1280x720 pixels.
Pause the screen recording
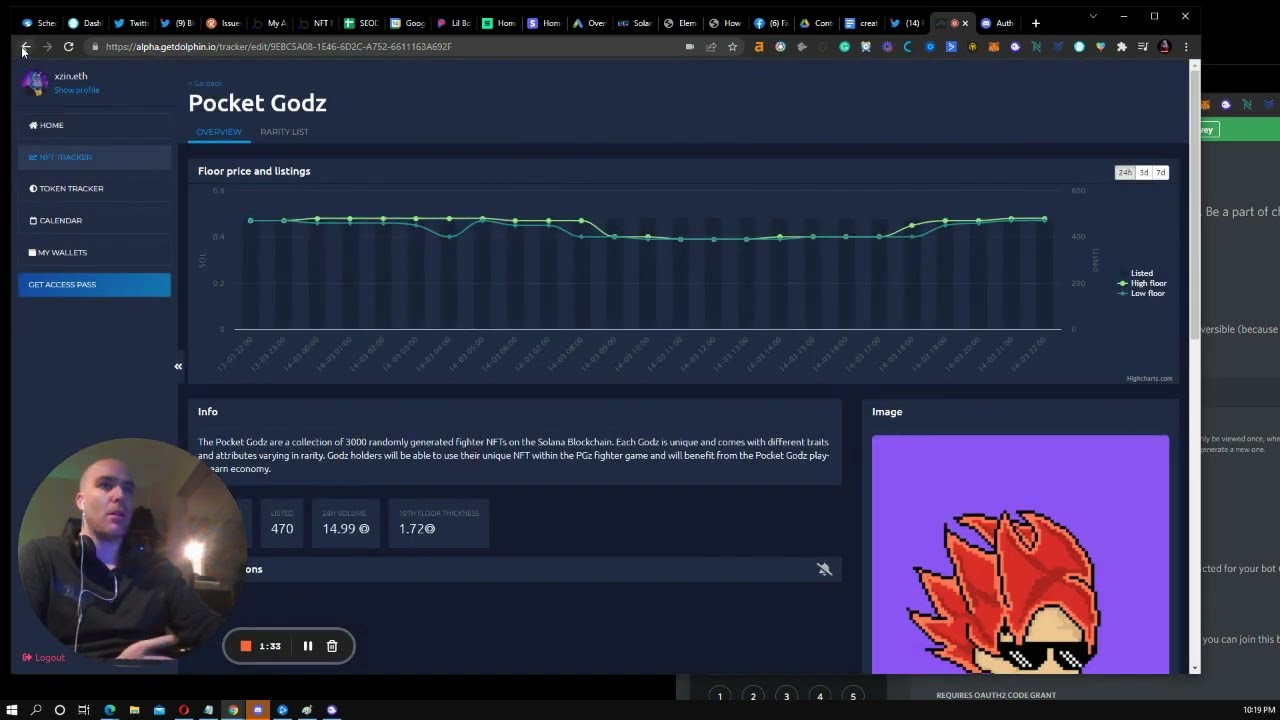click(x=308, y=646)
